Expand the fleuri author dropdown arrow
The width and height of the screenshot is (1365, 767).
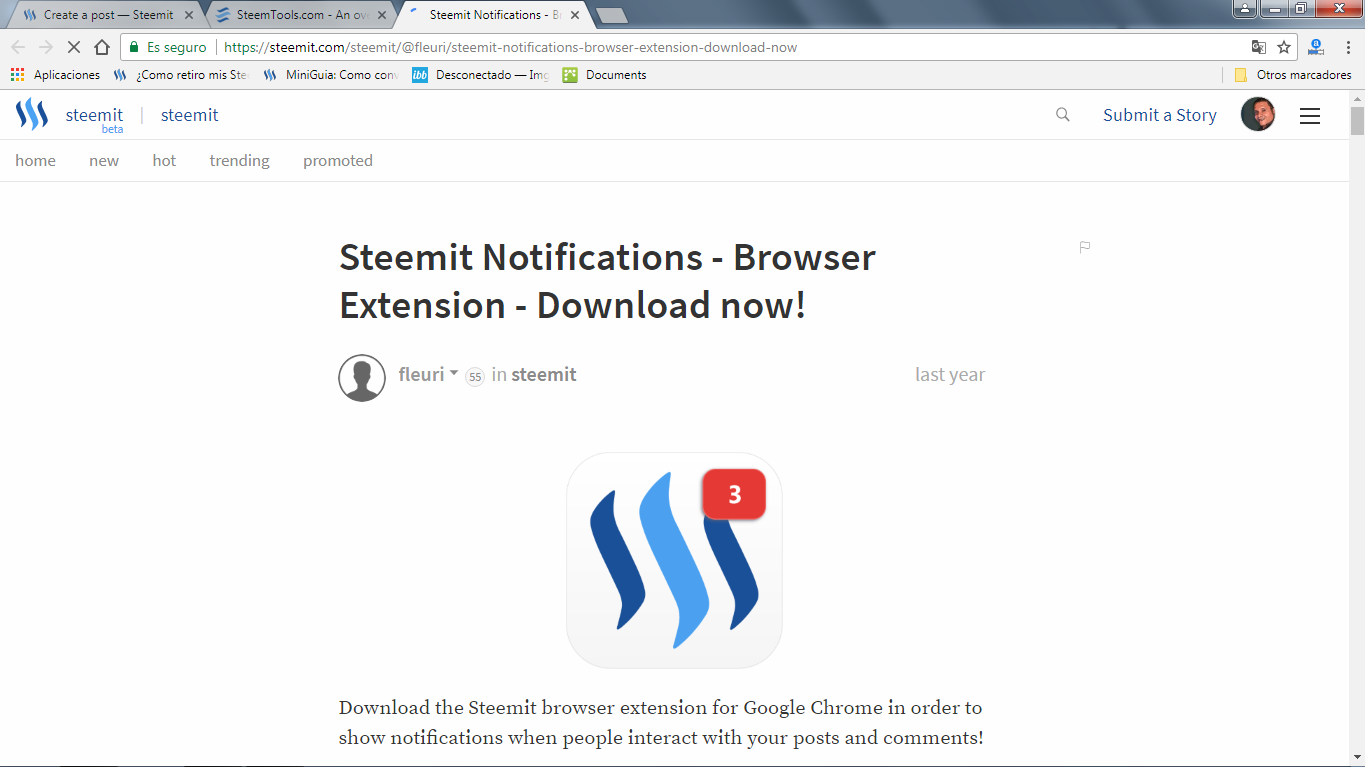click(x=454, y=374)
